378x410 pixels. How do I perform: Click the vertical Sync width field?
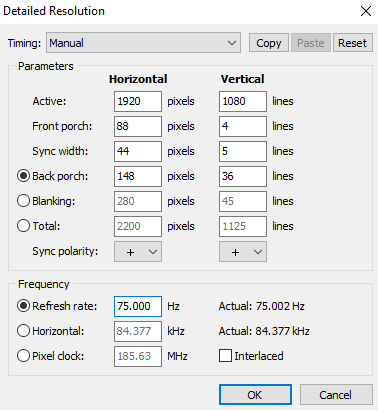pos(243,151)
